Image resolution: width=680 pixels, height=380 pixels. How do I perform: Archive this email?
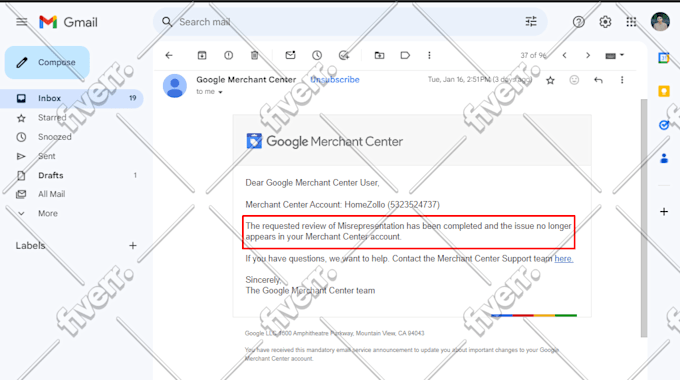(x=202, y=55)
